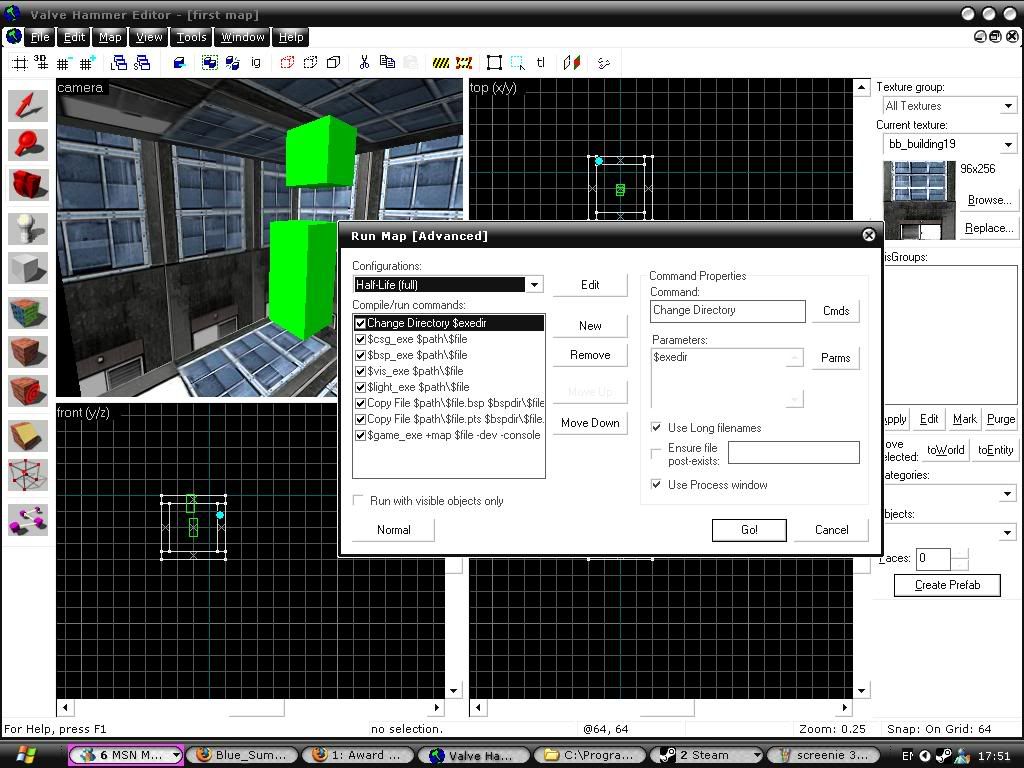The image size is (1024, 768).
Task: Enable Ensure file post-exists checkbox
Action: coord(656,453)
